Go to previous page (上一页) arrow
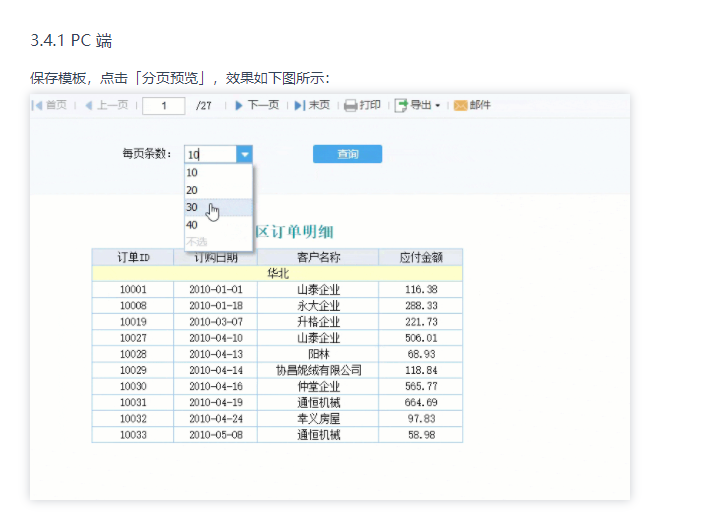The image size is (718, 516). pos(89,105)
